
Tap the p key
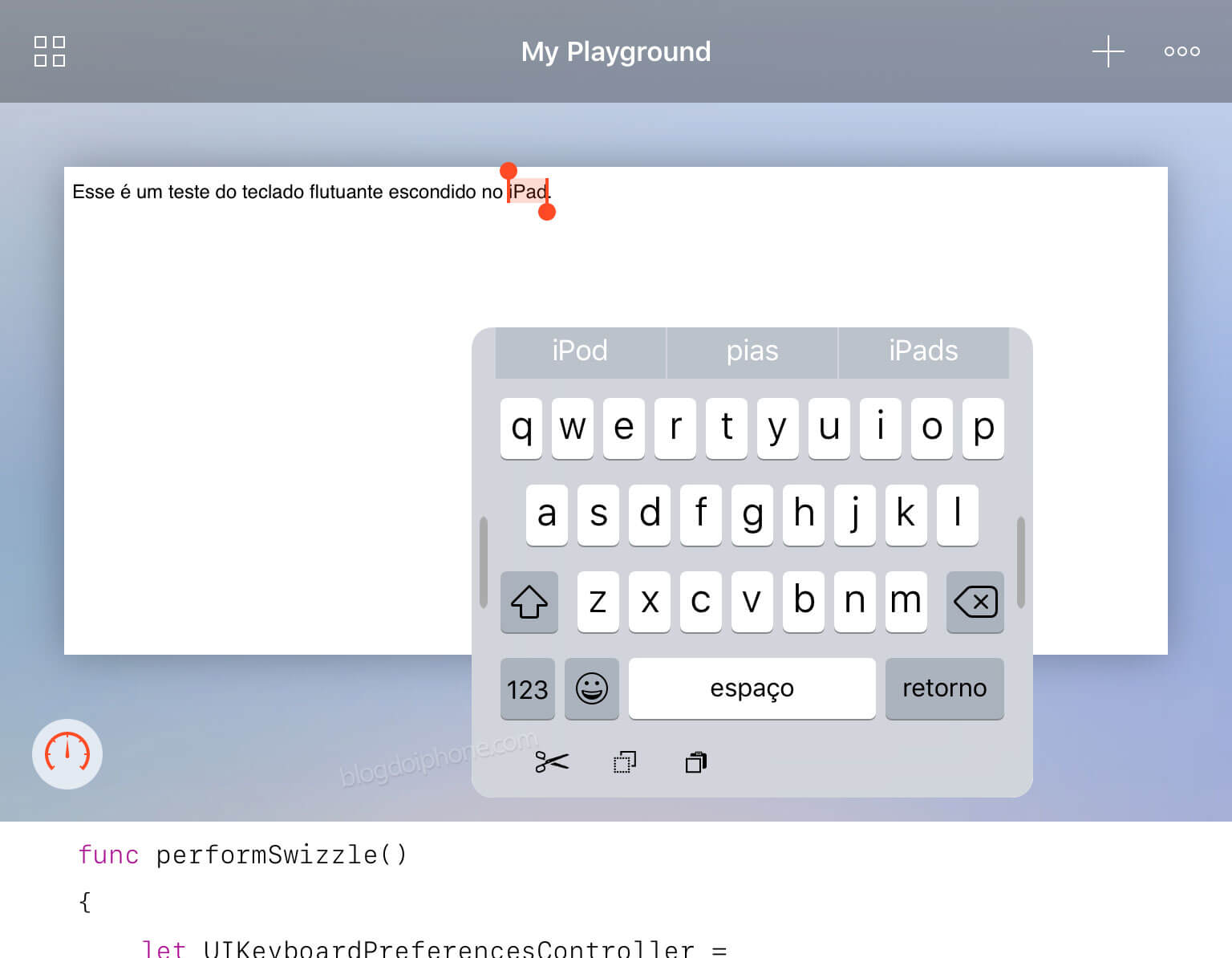[983, 428]
